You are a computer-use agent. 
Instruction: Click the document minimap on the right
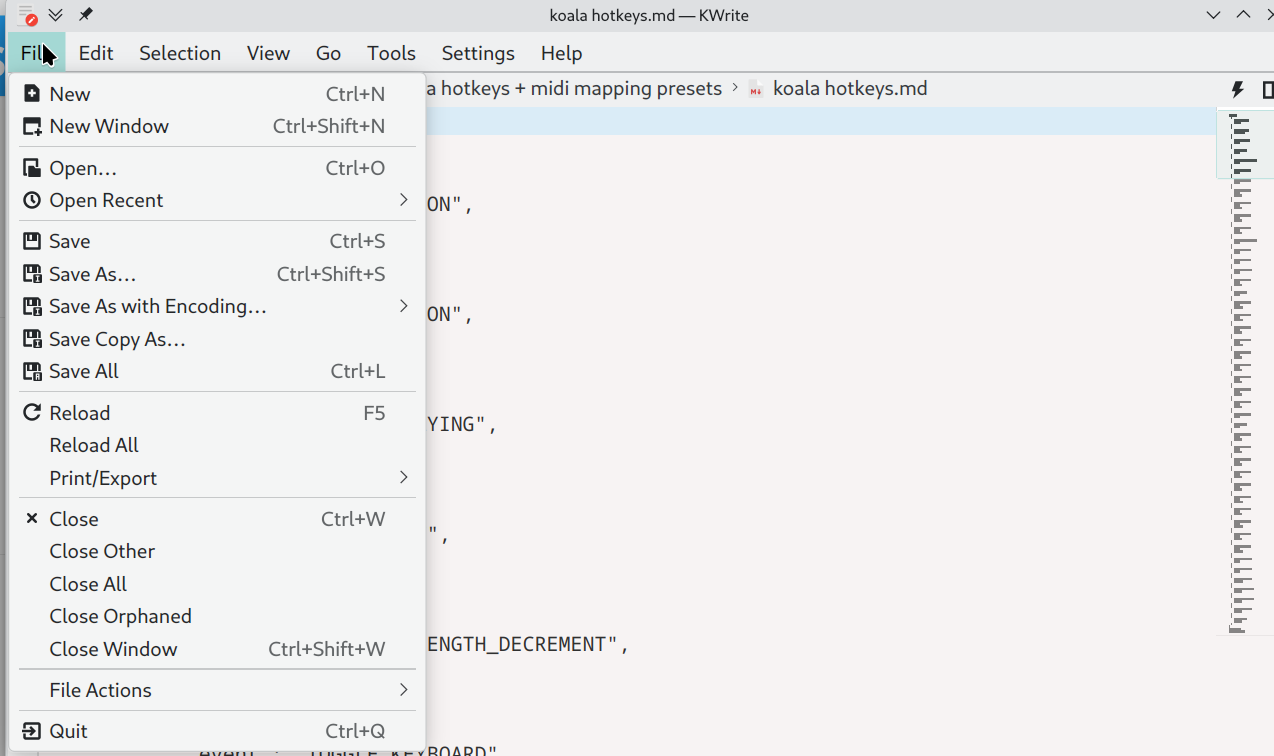[1243, 373]
